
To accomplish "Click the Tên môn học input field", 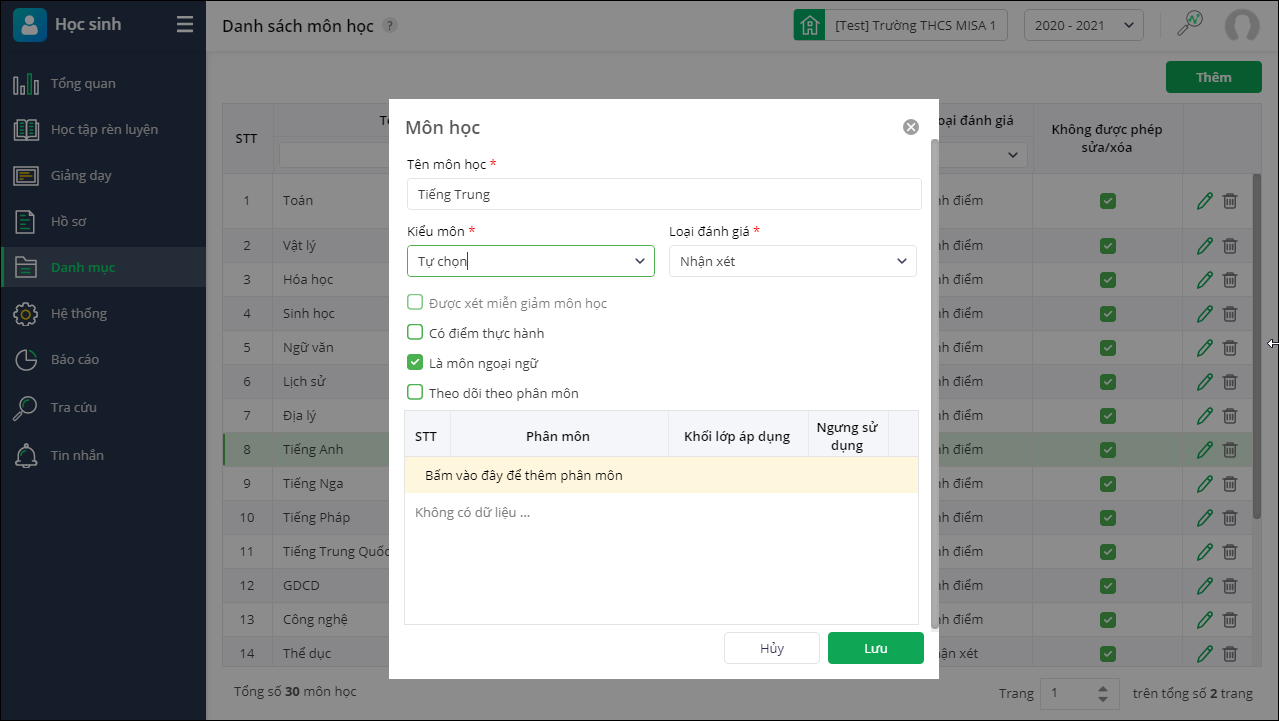I will click(x=663, y=194).
